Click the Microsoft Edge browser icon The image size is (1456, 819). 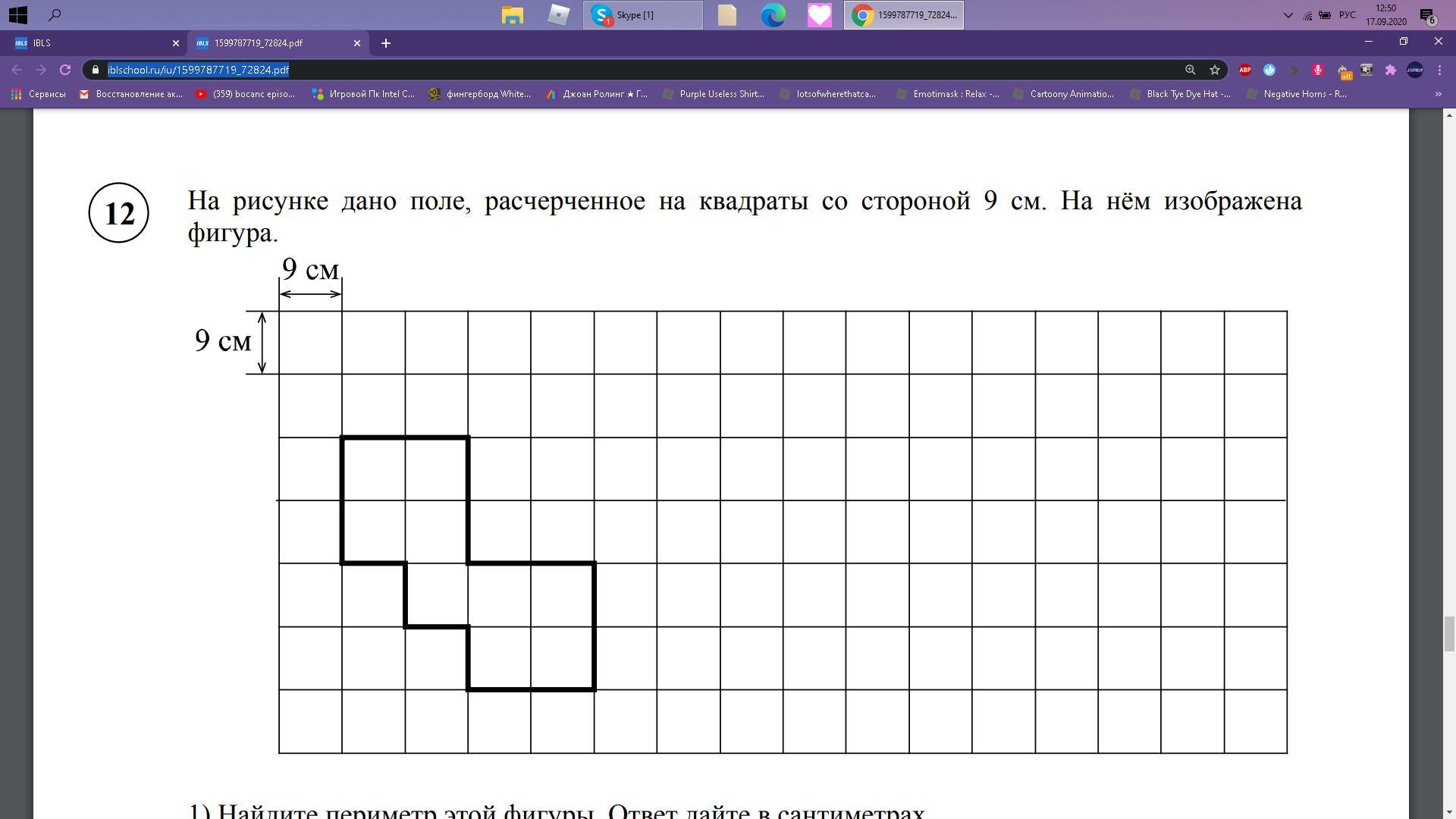click(774, 14)
